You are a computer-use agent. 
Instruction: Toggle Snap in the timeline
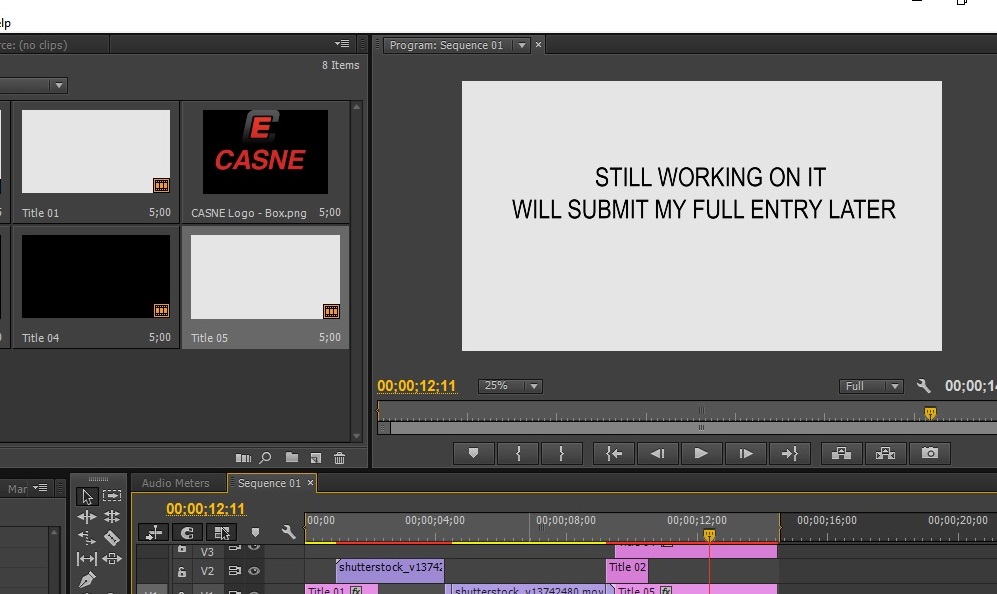click(x=187, y=532)
